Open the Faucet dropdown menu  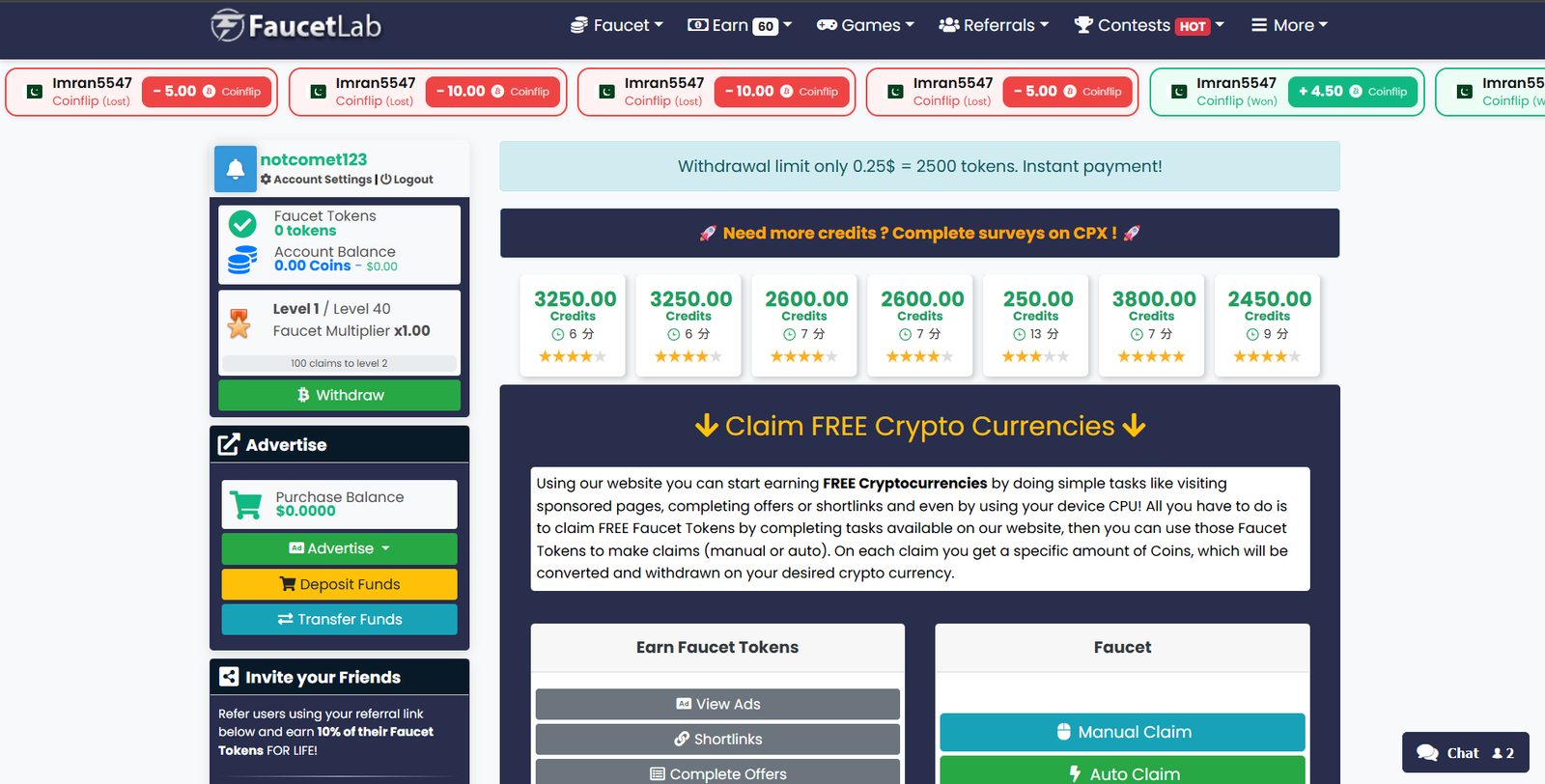click(616, 25)
